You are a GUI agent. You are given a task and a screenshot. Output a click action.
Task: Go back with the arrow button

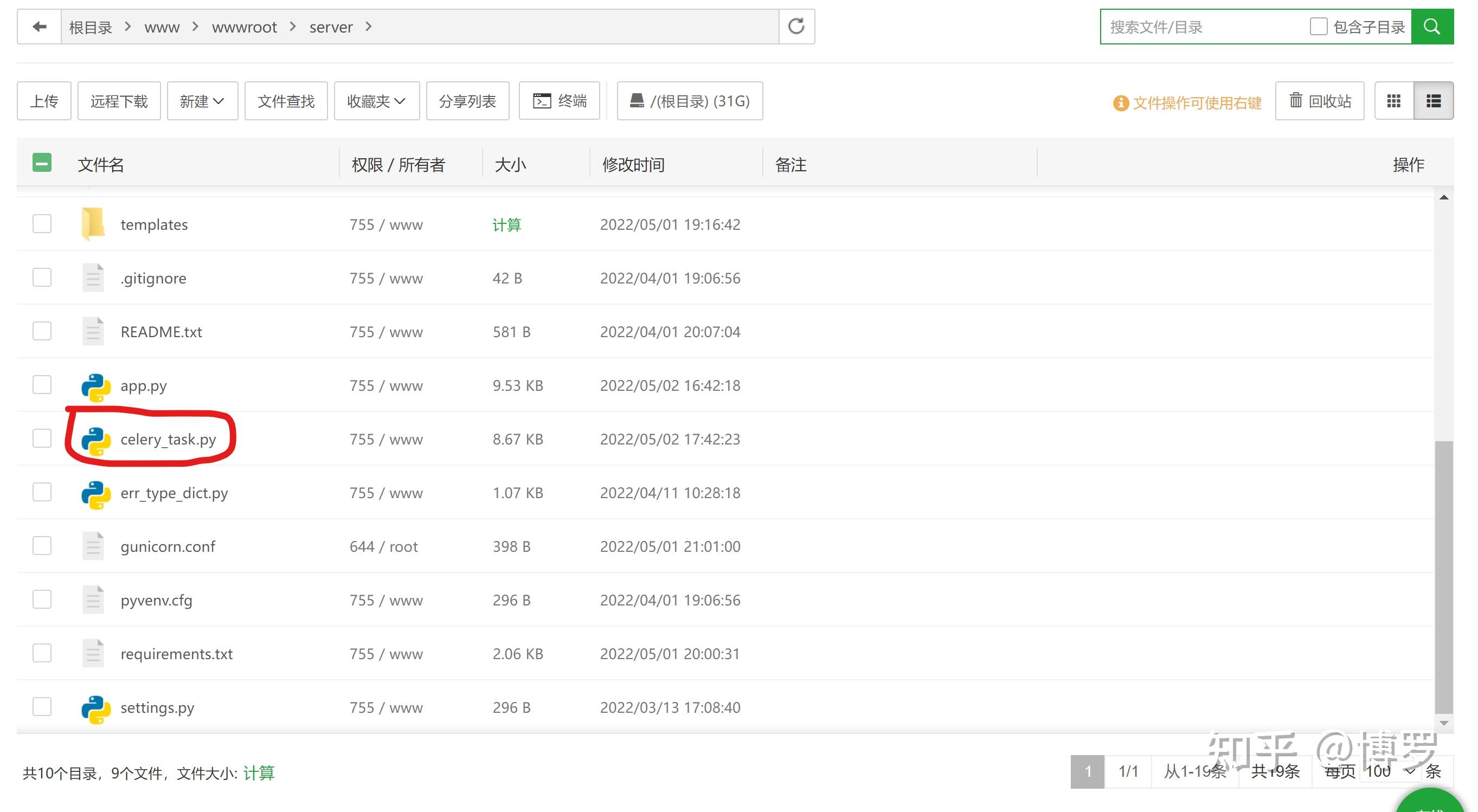38,26
